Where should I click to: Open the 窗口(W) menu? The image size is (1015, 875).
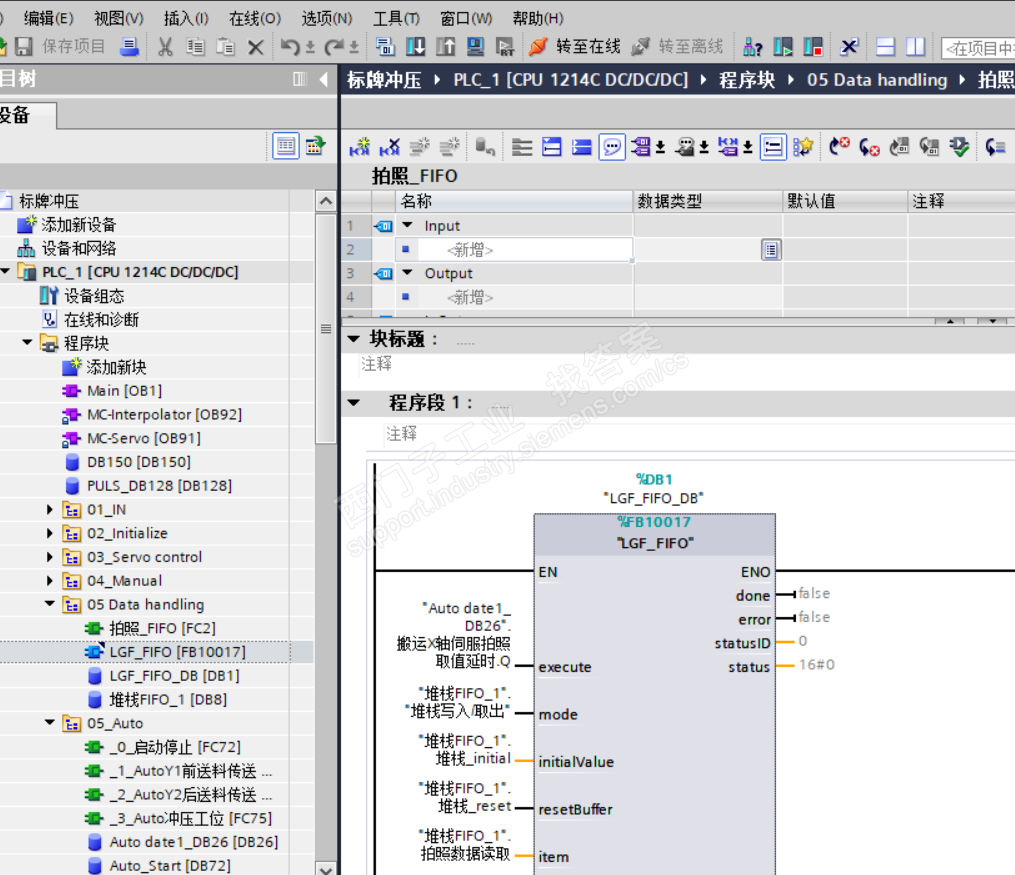[x=466, y=18]
